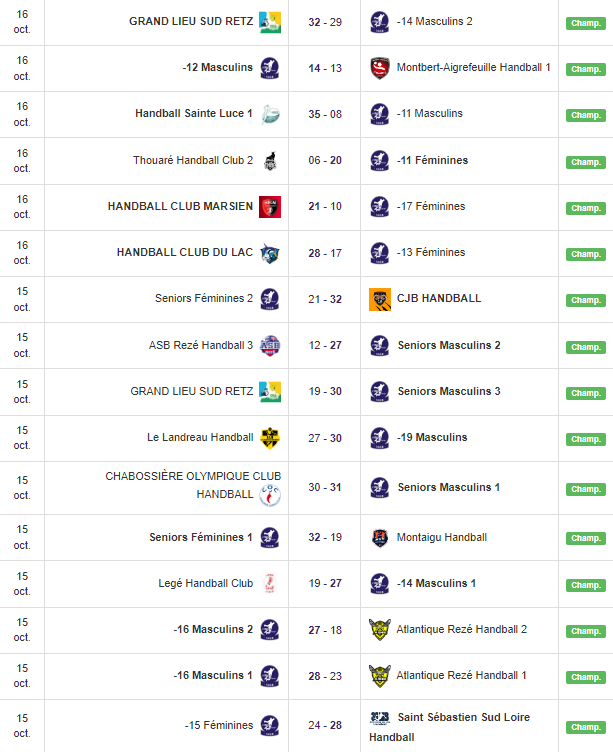Click the Legé Handball Club logo
Image resolution: width=613 pixels, height=752 pixels.
pos(270,583)
